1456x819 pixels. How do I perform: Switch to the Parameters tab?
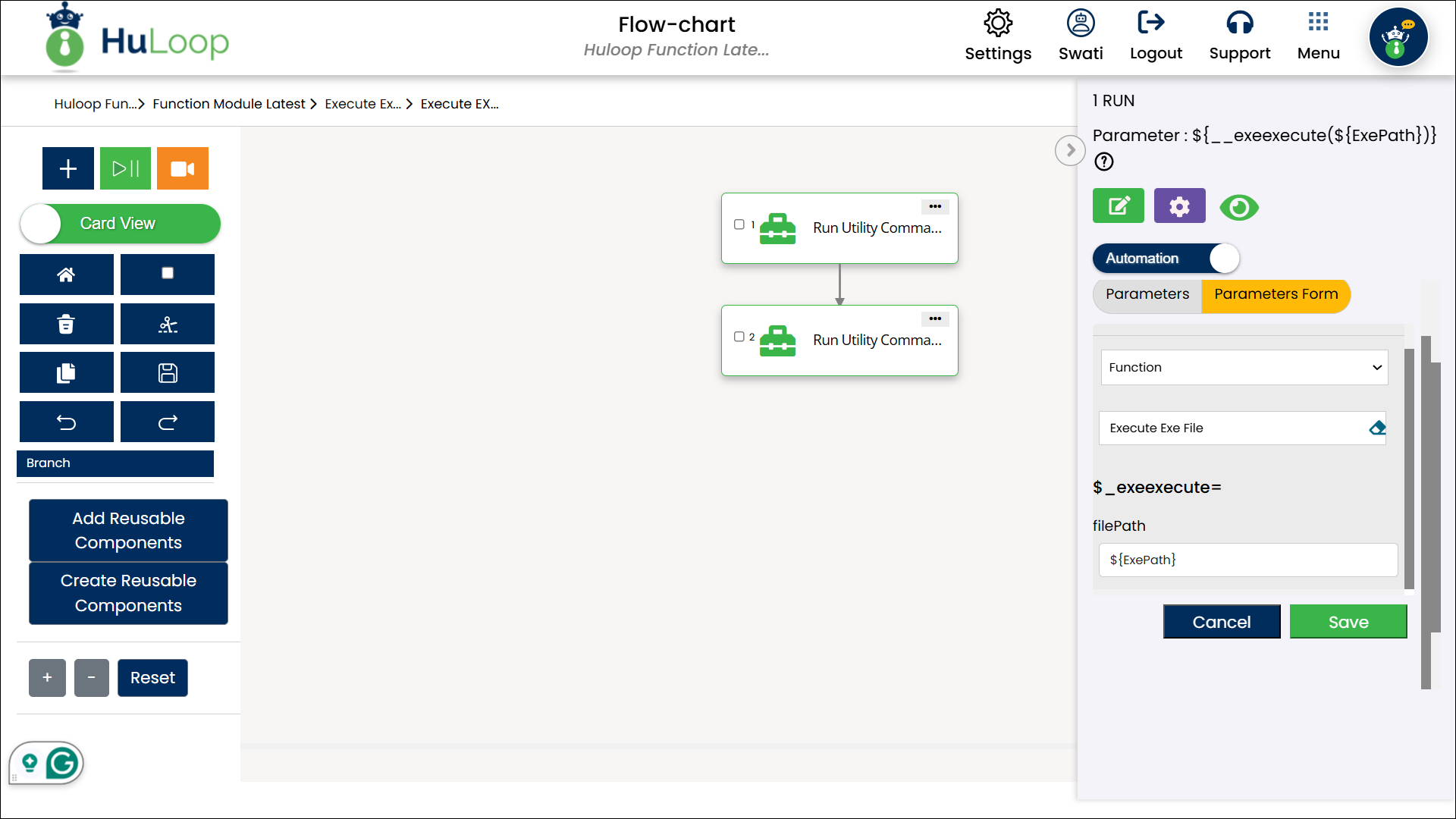pos(1147,294)
